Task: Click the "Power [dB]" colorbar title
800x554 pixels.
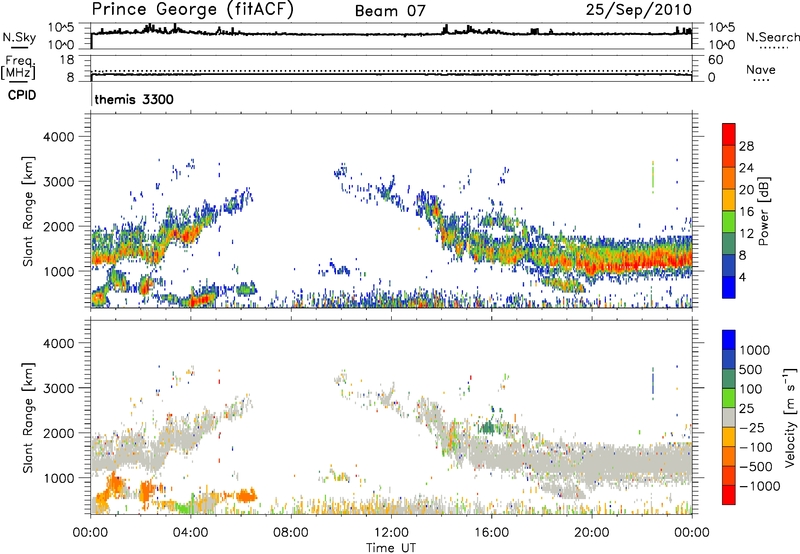Action: (763, 211)
